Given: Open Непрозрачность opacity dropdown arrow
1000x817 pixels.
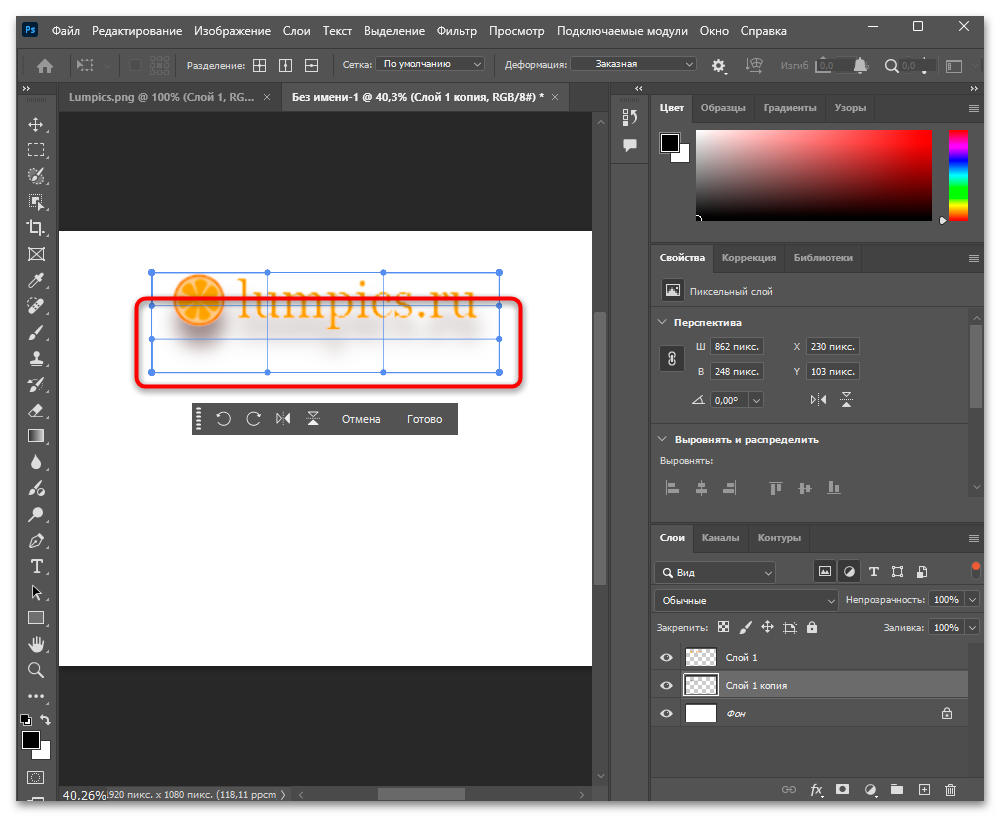Looking at the screenshot, I should (972, 600).
